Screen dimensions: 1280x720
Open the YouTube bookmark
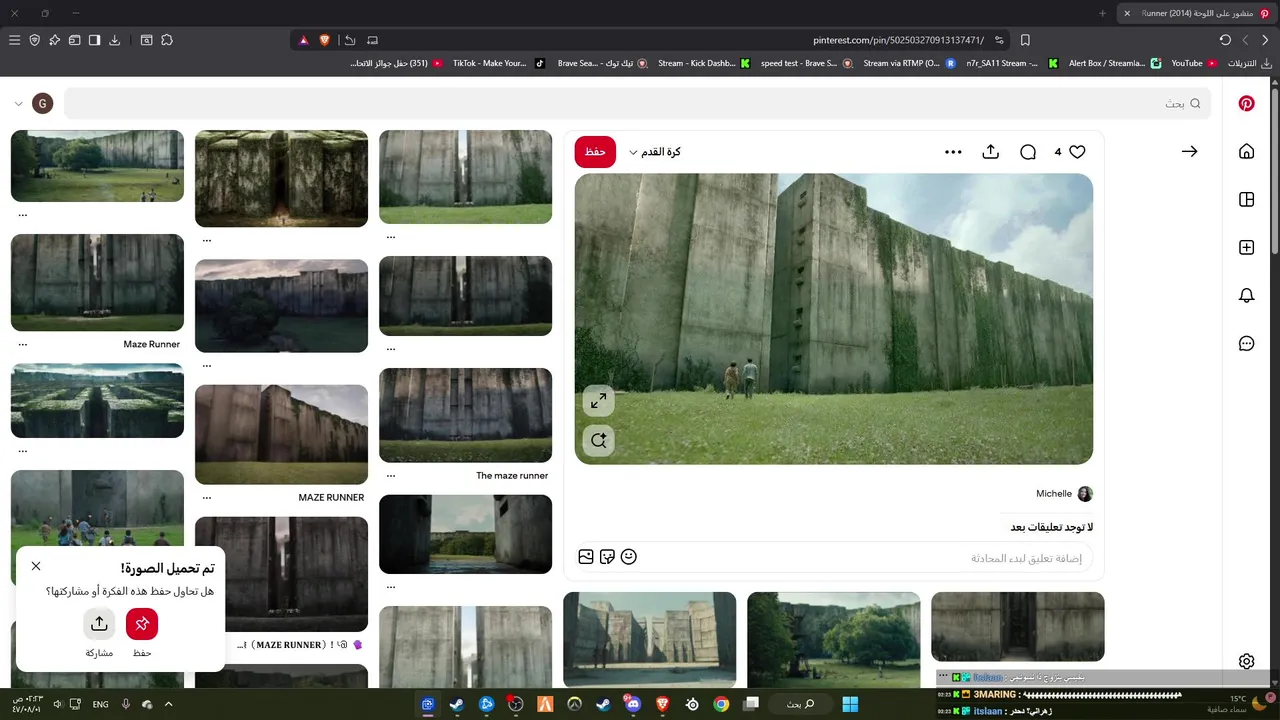[1193, 63]
